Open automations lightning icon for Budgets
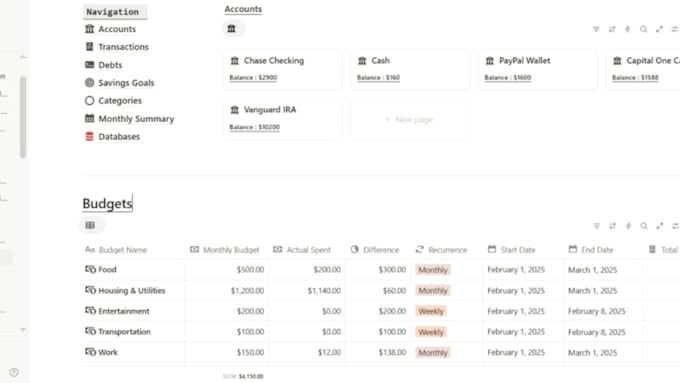680x383 pixels. point(628,226)
